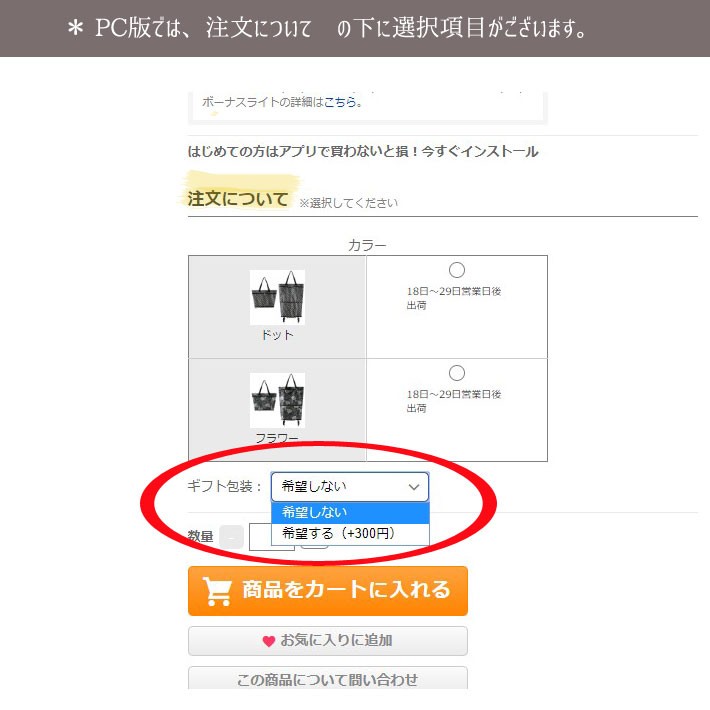Decrease quantity with the minus button

(x=231, y=537)
